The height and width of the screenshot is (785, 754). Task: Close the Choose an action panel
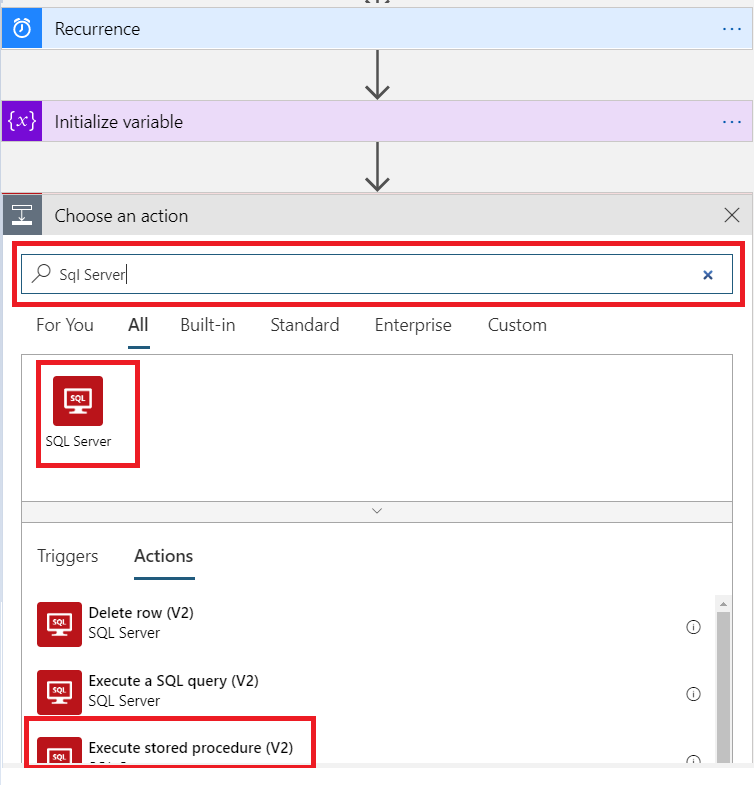[731, 215]
